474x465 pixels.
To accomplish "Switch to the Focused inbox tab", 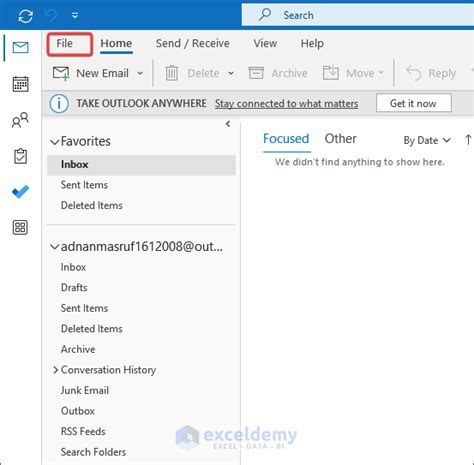I will pyautogui.click(x=286, y=139).
